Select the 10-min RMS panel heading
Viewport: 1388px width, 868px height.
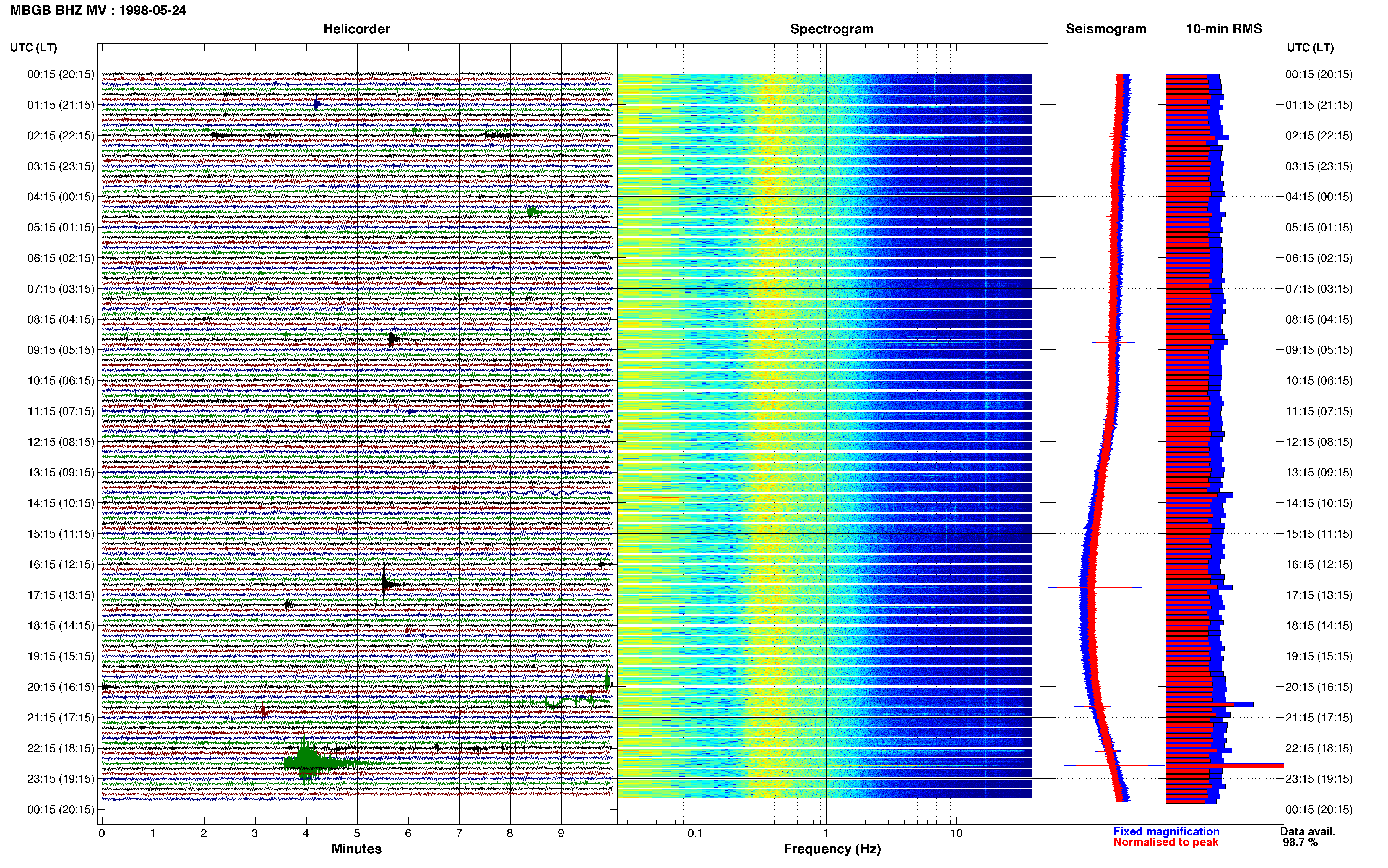click(1224, 29)
